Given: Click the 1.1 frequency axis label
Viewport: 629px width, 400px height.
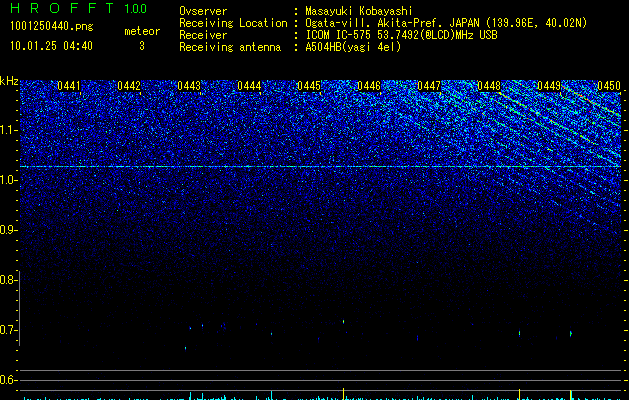Looking at the screenshot, I should click(x=8, y=130).
